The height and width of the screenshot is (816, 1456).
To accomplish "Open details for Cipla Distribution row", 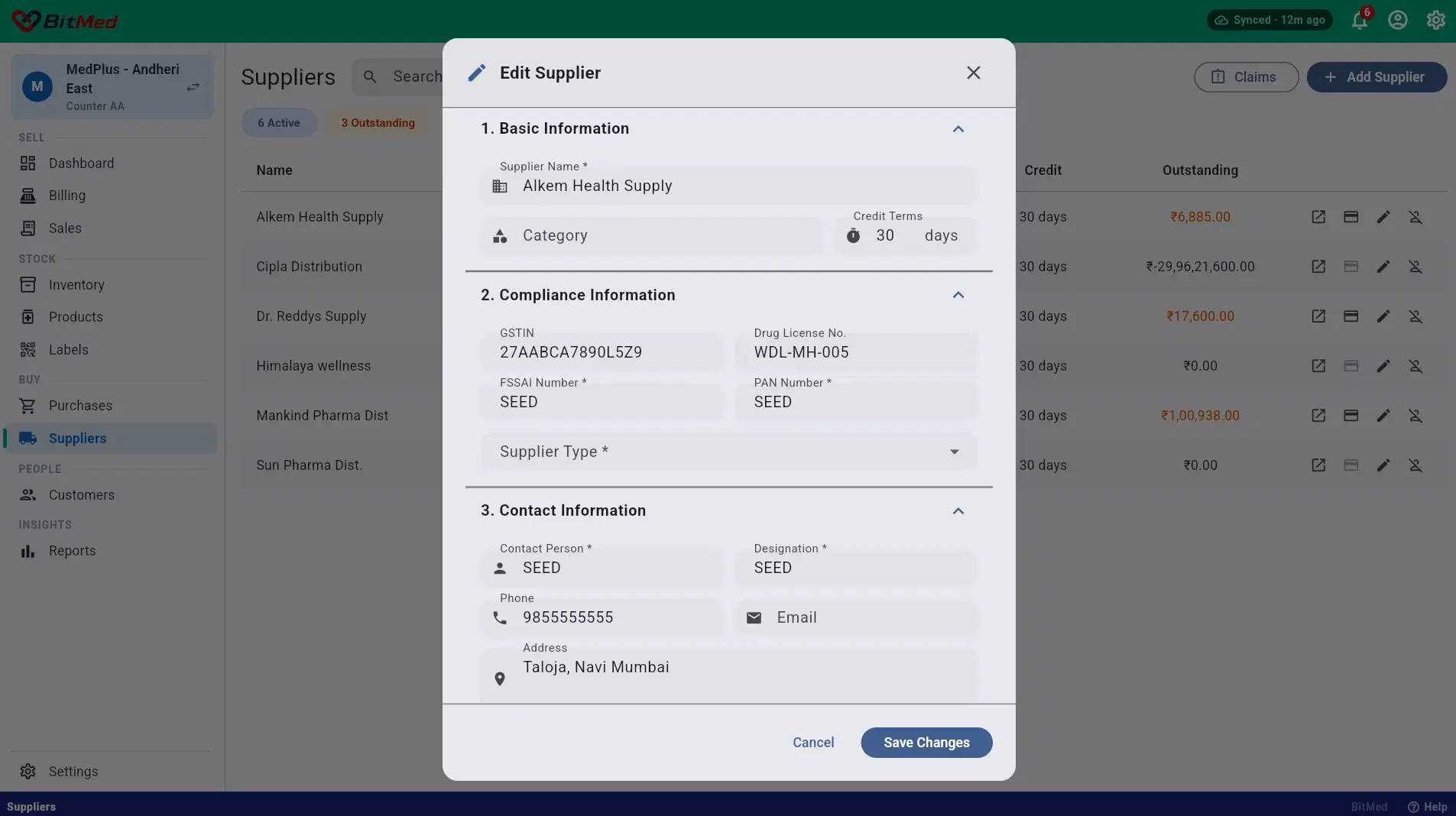I will coord(1318,267).
